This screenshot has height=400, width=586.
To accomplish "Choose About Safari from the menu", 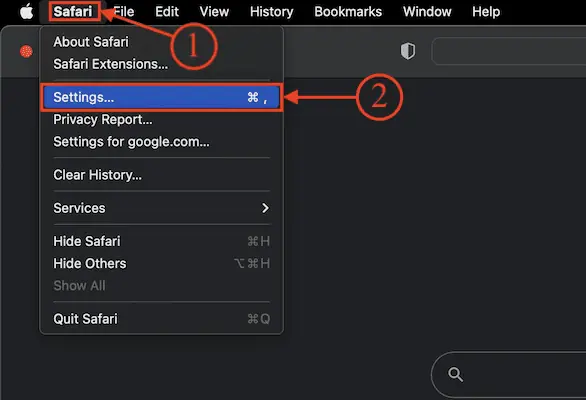I will [161, 42].
